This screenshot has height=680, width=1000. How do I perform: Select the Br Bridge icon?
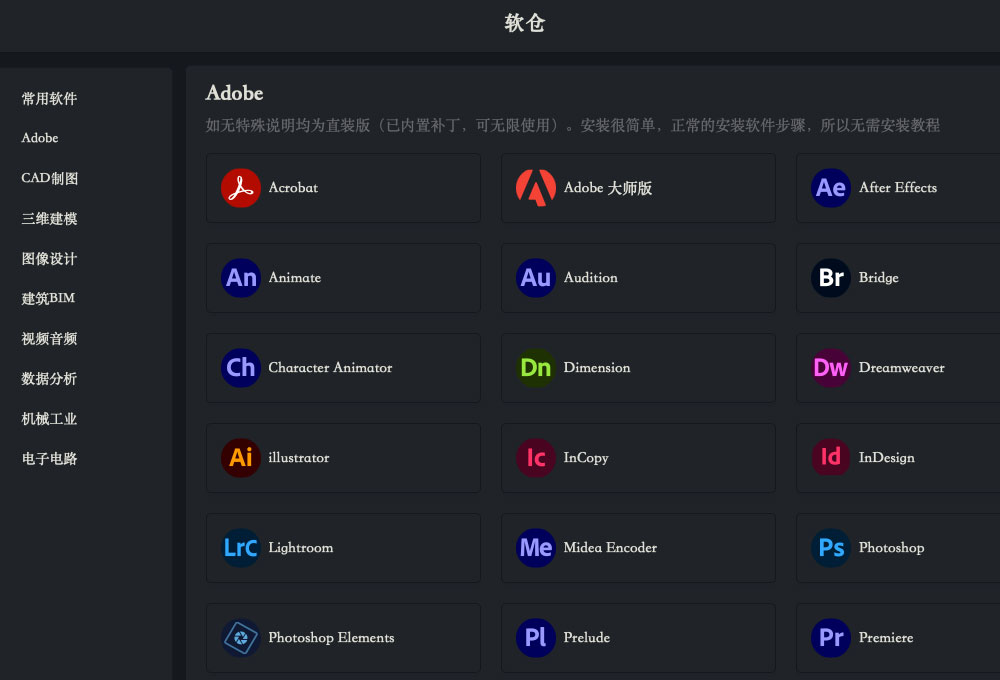coord(830,277)
